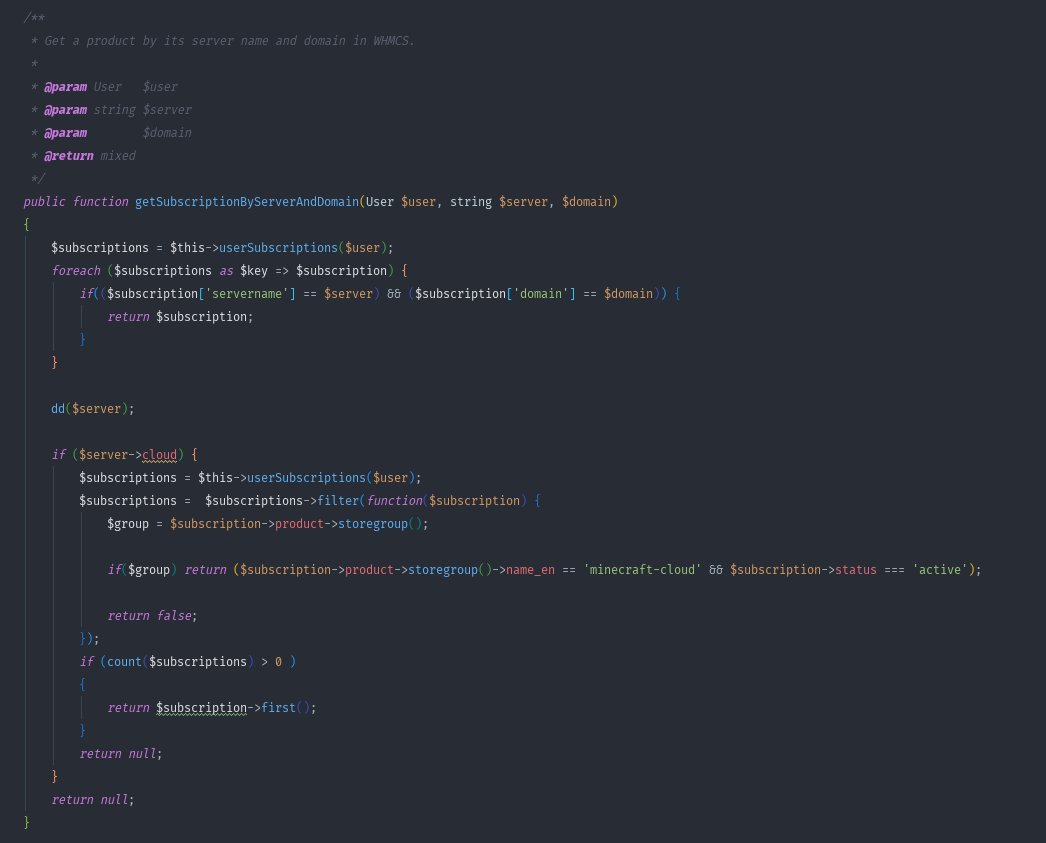
Task: Click the 'minecraft-cloud' string literal
Action: pyautogui.click(x=642, y=570)
